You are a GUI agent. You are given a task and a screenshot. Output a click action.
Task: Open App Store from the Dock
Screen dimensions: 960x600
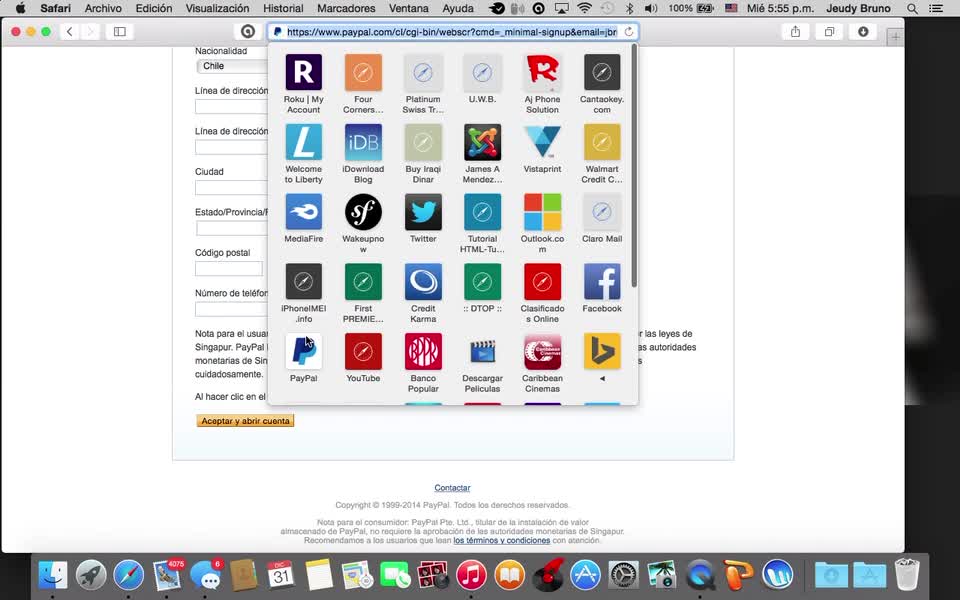tap(585, 576)
